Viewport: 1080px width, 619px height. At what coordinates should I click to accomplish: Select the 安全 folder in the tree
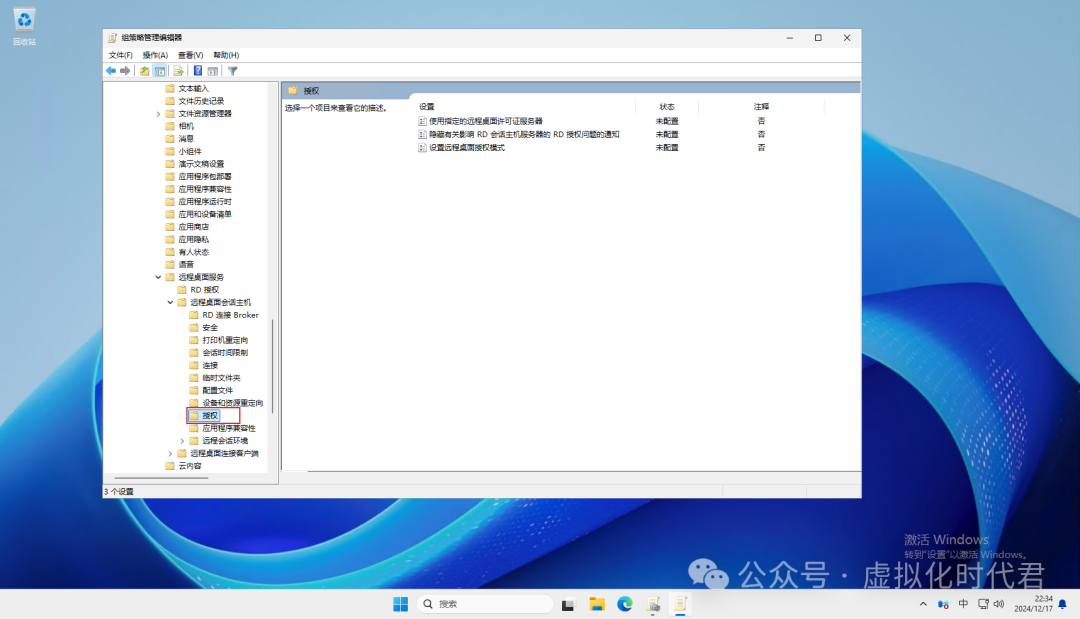pyautogui.click(x=210, y=327)
